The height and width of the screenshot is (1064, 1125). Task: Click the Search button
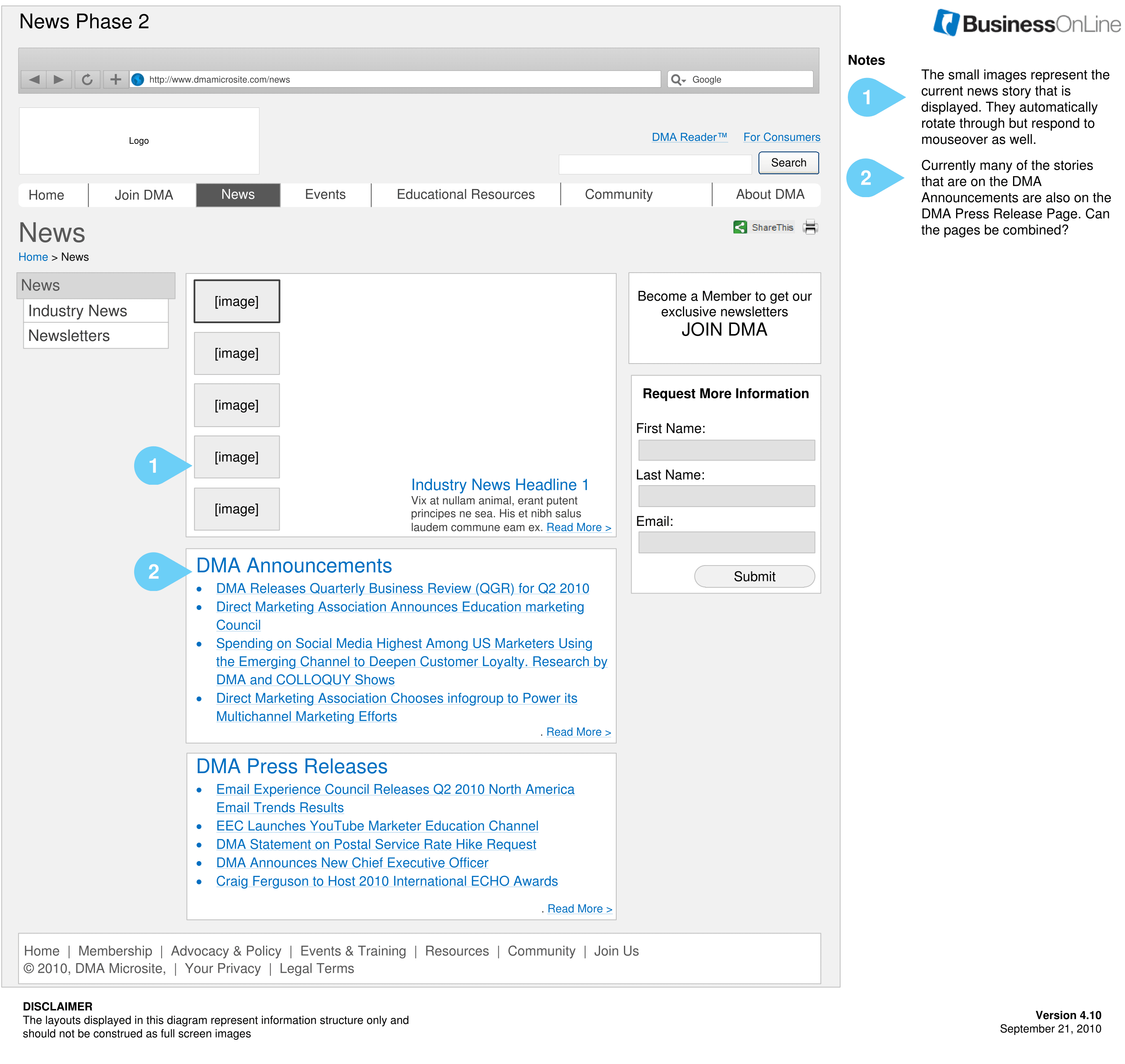(x=788, y=163)
